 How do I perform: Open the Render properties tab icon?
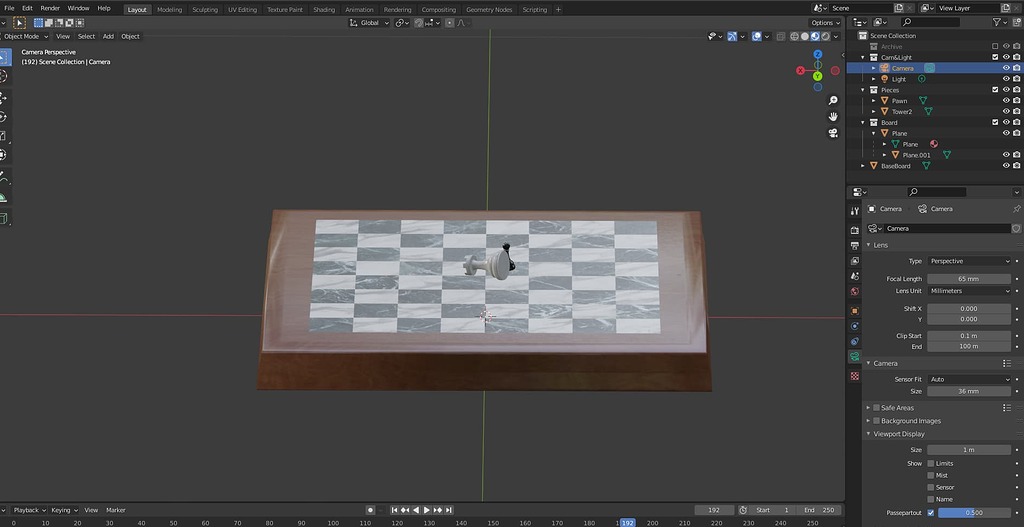[x=855, y=230]
